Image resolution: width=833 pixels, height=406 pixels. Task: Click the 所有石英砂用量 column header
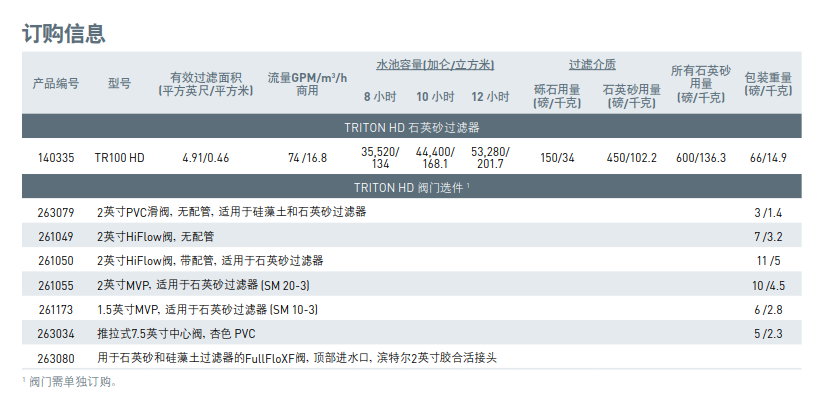pos(701,84)
